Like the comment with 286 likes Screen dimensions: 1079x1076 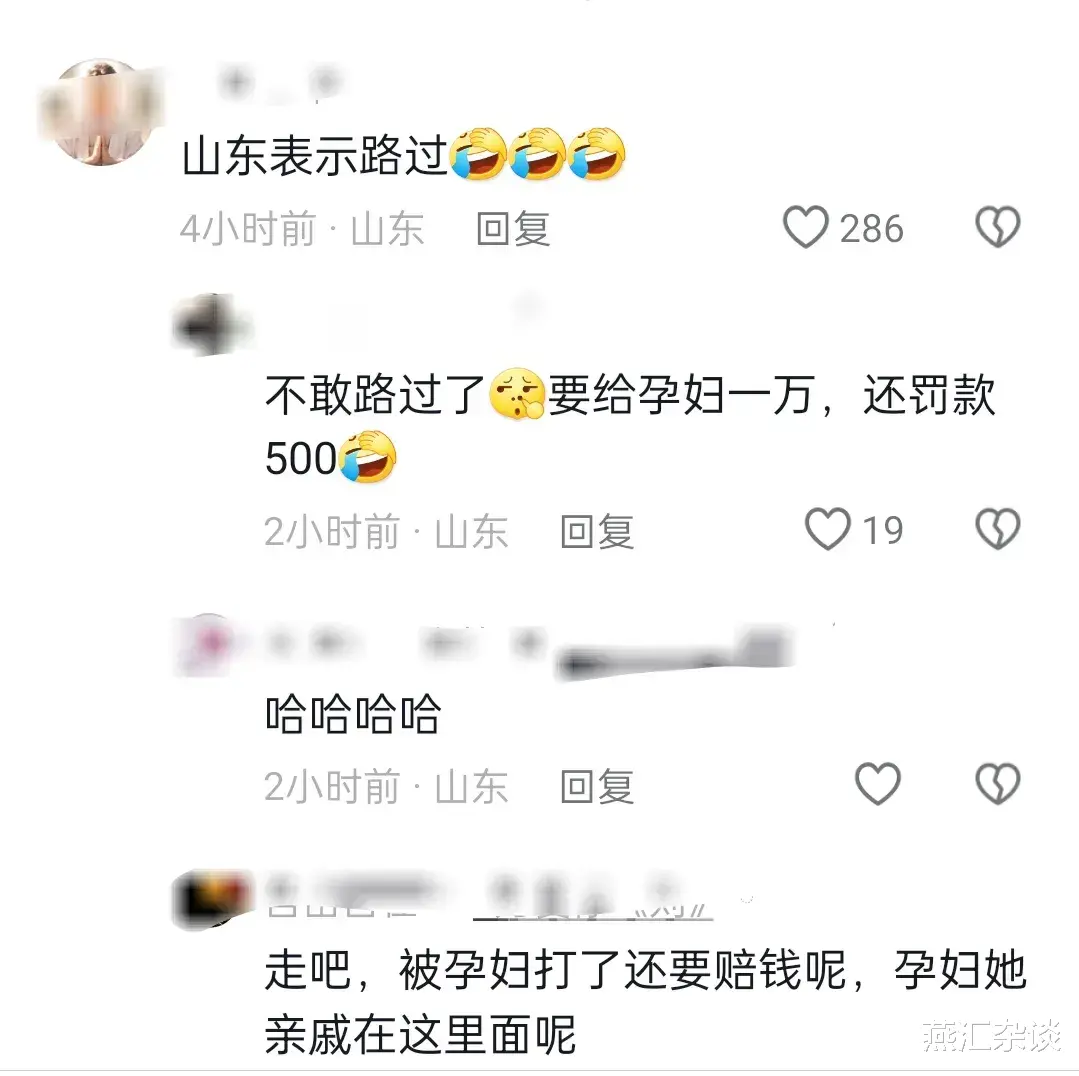pyautogui.click(x=805, y=227)
